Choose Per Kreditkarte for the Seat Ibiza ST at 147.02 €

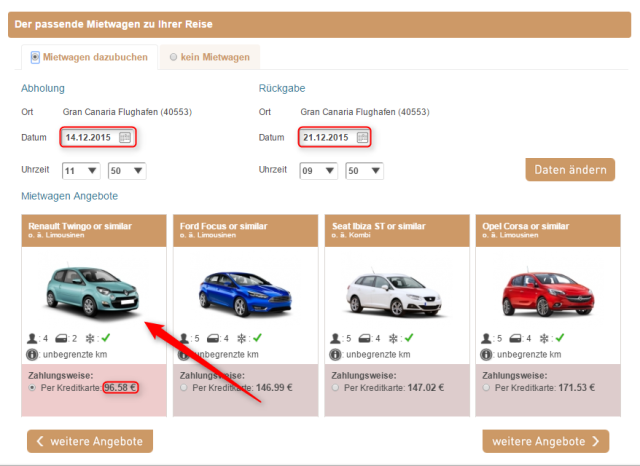tap(335, 388)
